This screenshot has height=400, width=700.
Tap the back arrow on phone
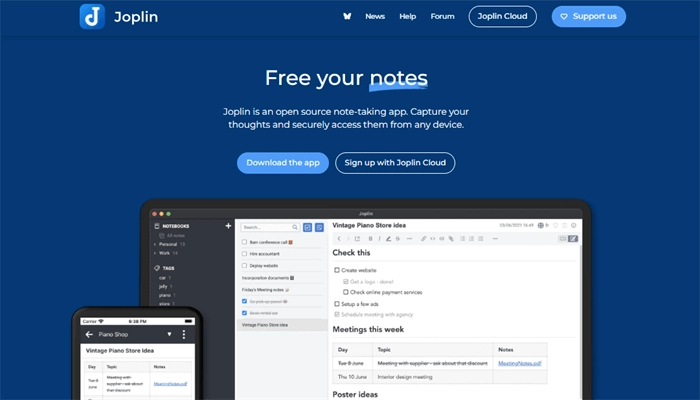coord(89,334)
